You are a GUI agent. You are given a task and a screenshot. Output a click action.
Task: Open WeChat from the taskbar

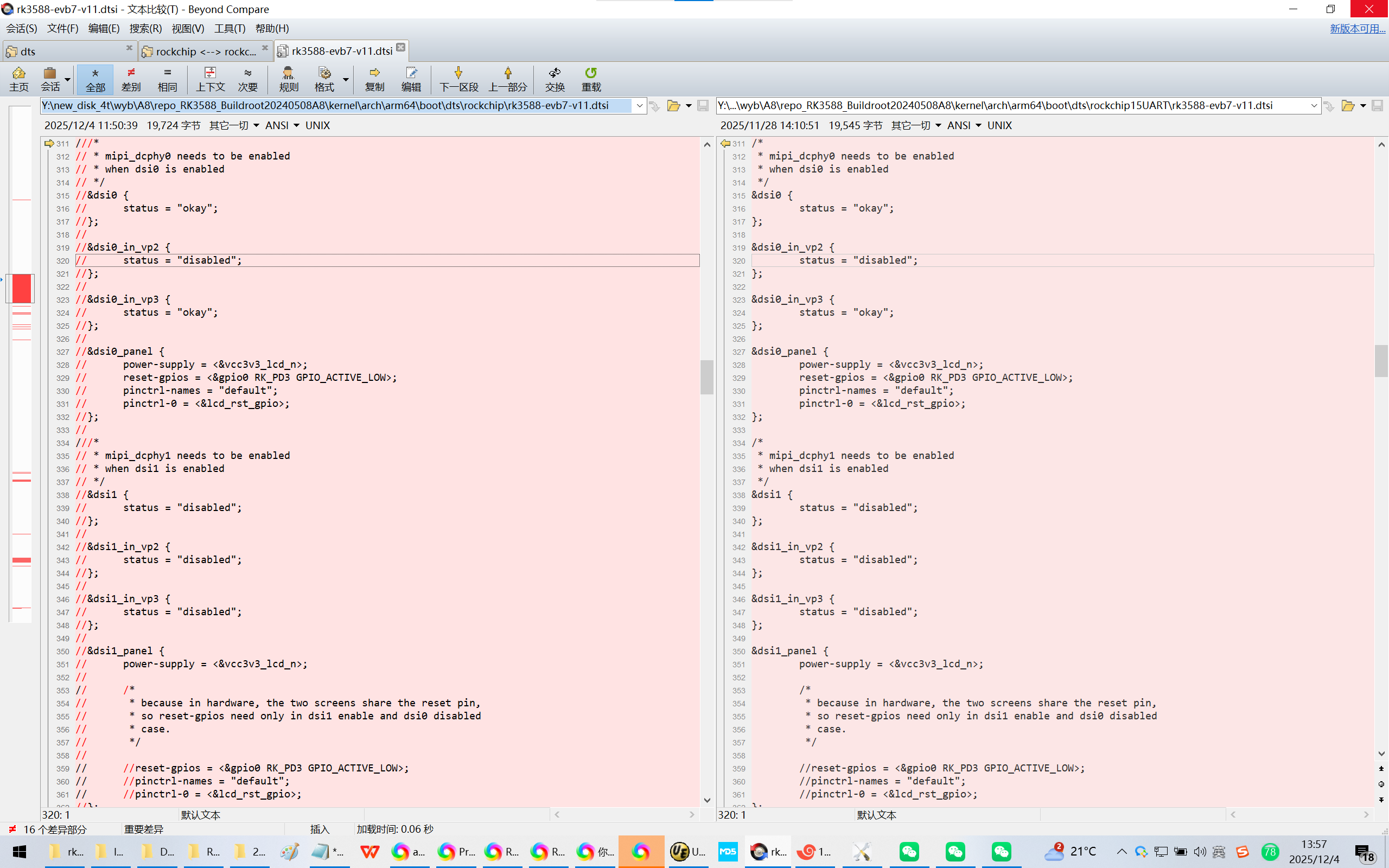pyautogui.click(x=909, y=851)
